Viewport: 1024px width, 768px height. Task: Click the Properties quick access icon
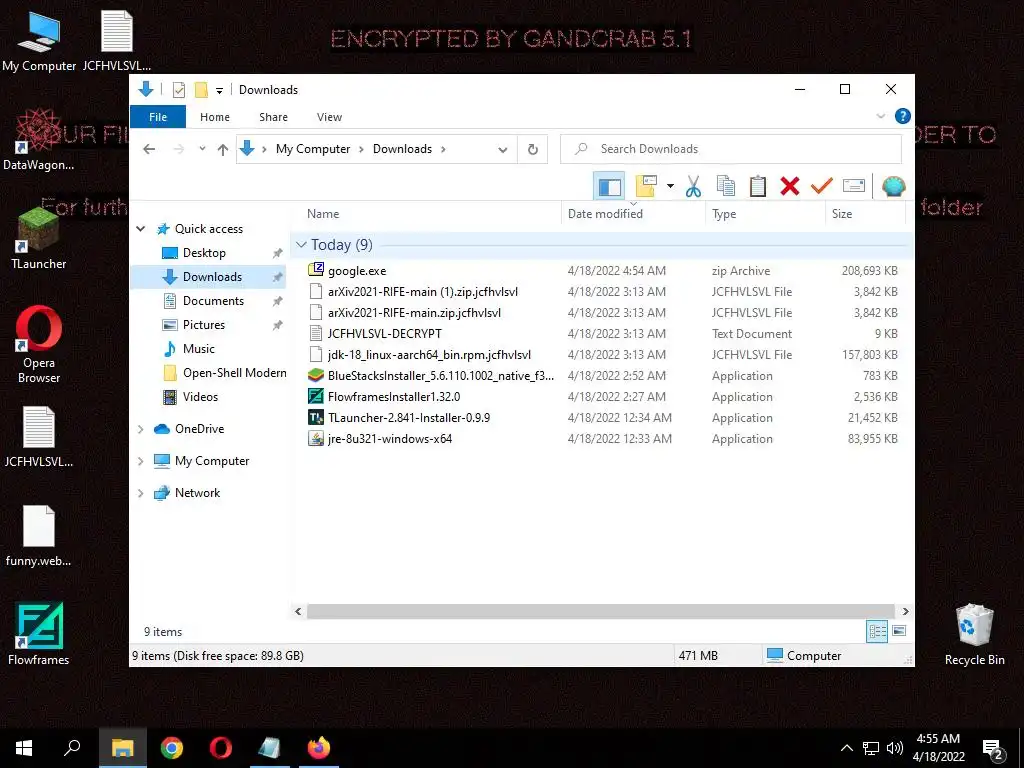click(178, 89)
